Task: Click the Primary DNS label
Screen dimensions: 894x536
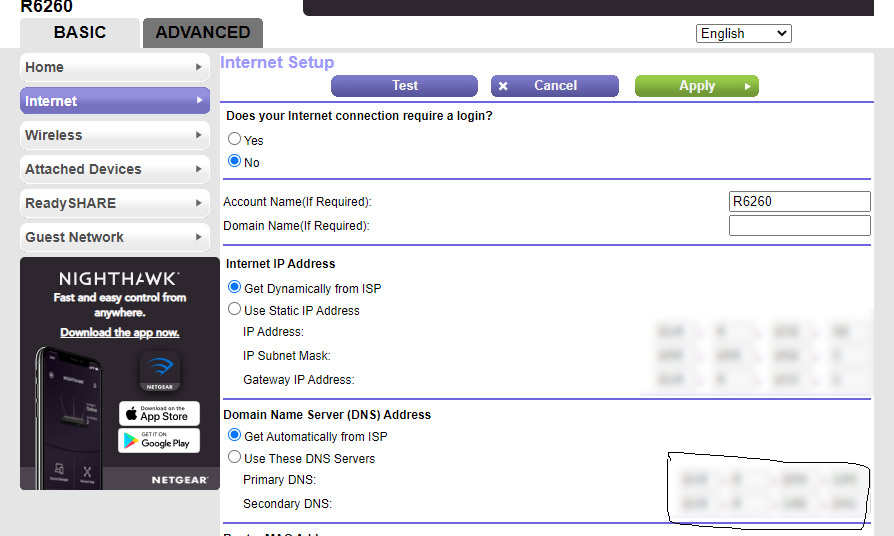Action: coord(279,480)
